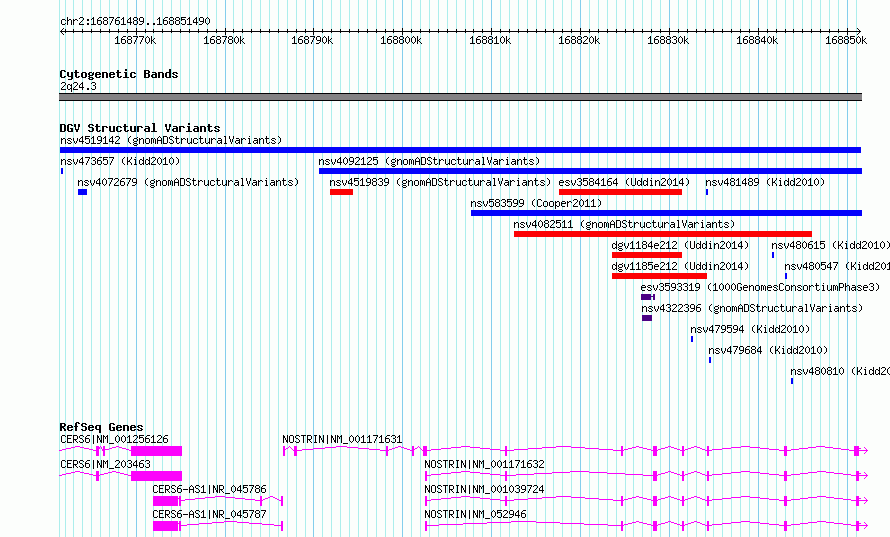Click the 168800k ruler tick label

[x=401, y=40]
